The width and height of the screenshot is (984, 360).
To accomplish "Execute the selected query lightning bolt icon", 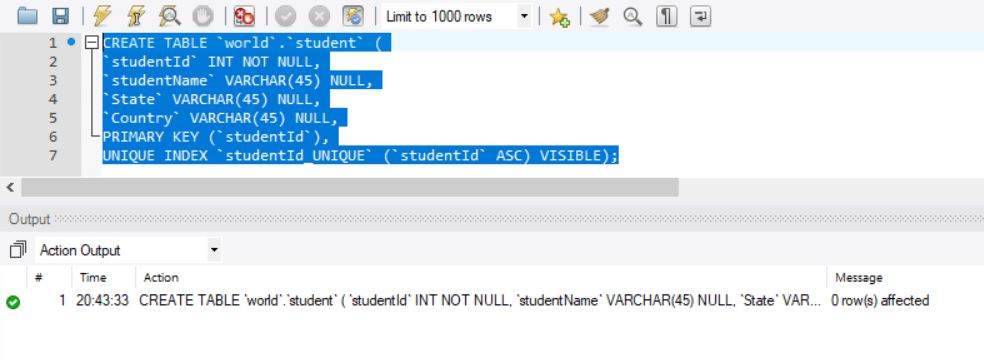I will (x=102, y=16).
